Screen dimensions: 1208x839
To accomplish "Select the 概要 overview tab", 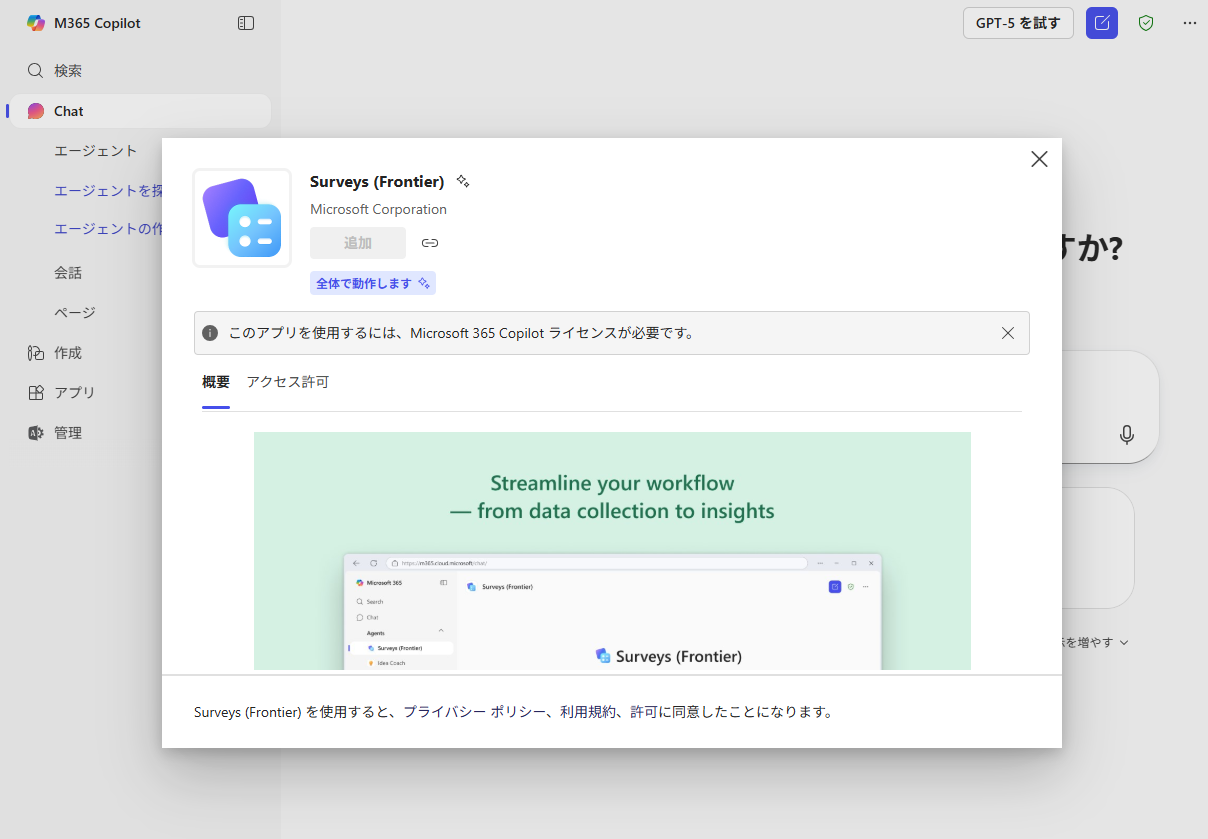I will point(215,381).
